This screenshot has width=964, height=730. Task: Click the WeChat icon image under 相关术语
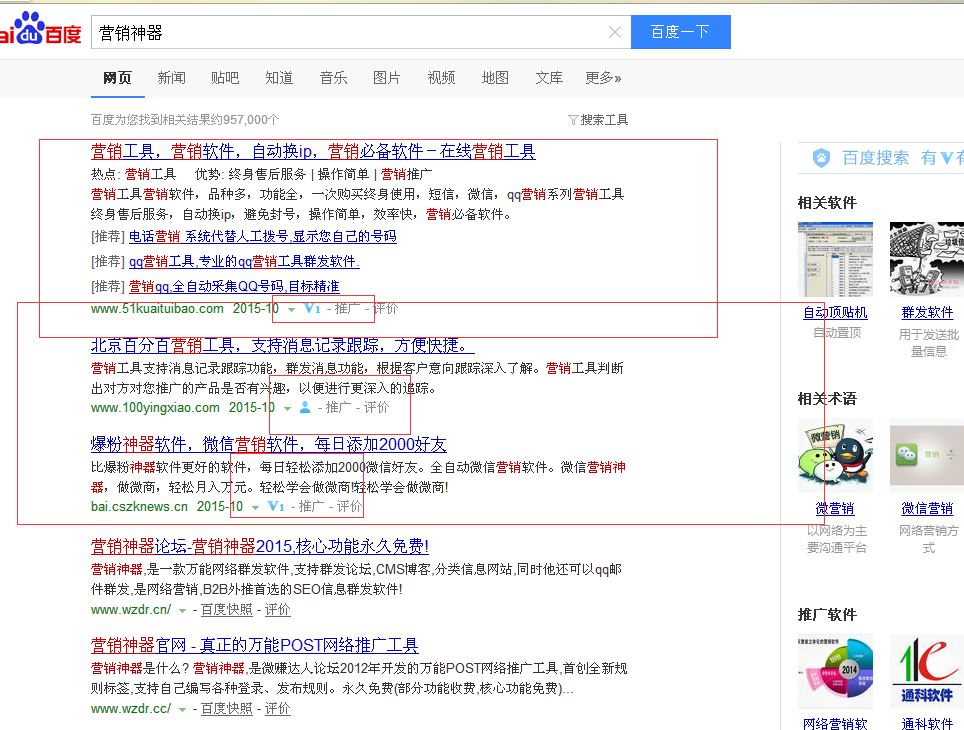pyautogui.click(x=925, y=455)
